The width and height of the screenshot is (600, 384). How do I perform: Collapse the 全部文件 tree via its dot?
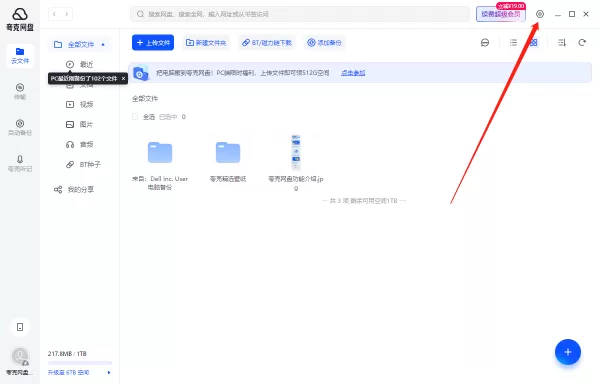(103, 44)
